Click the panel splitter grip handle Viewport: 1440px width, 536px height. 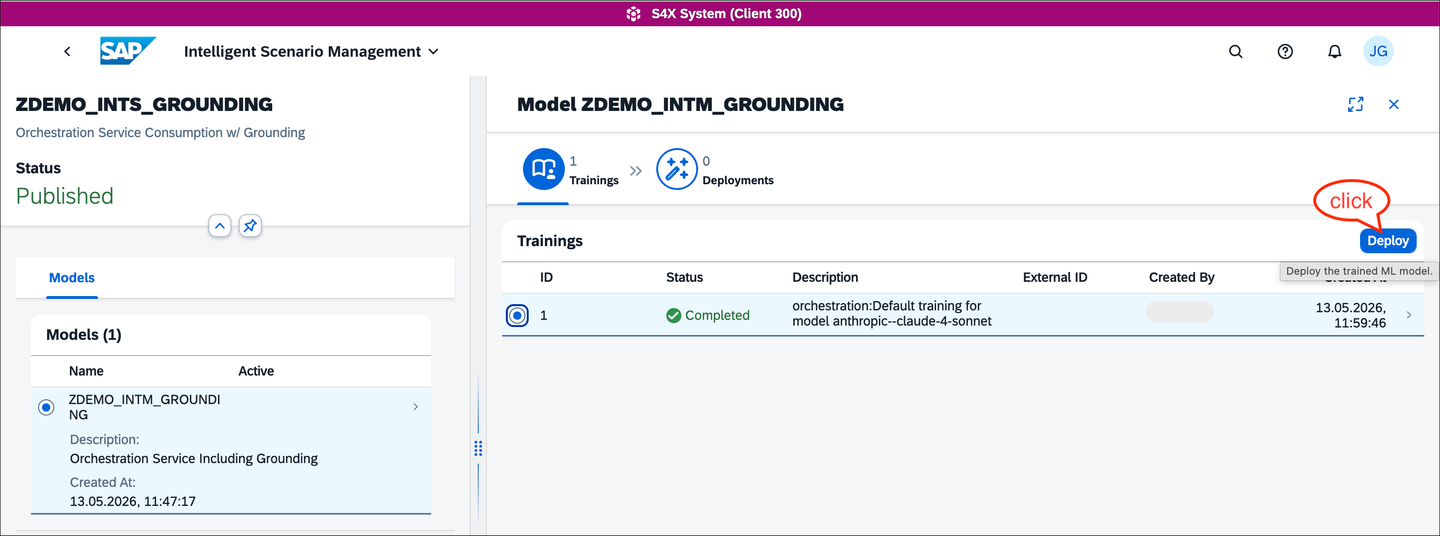[478, 448]
